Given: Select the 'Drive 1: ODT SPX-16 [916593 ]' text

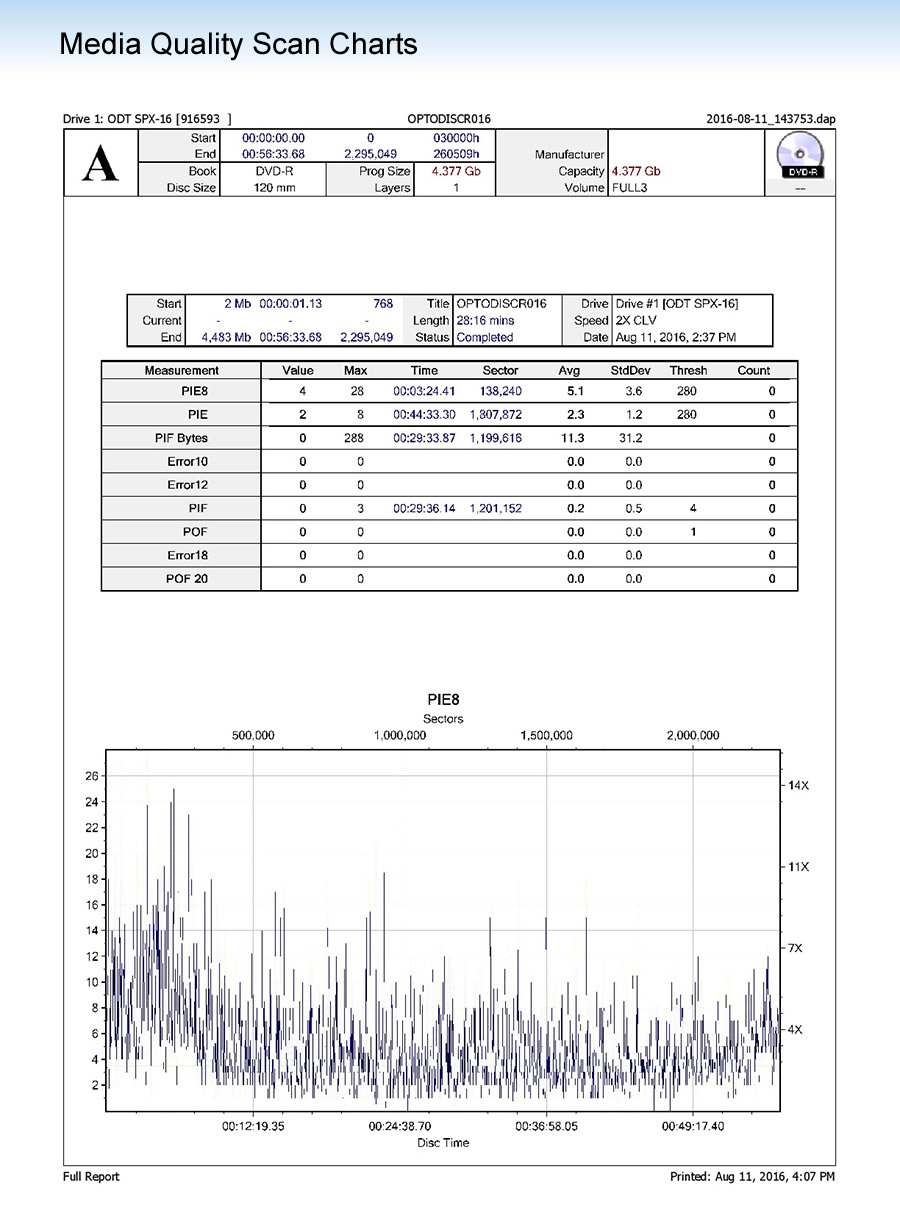Looking at the screenshot, I should (147, 119).
